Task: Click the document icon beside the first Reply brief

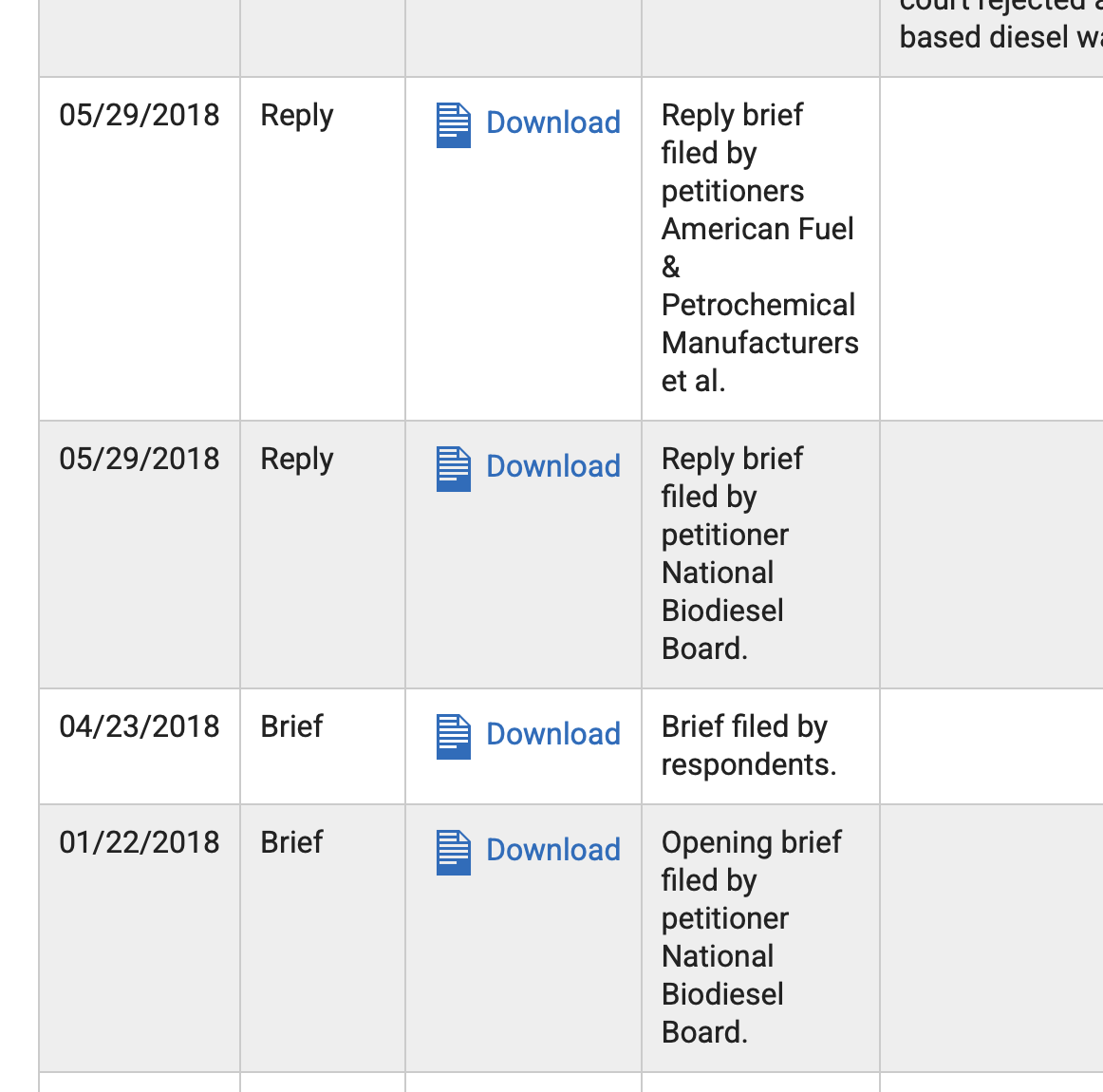Action: (x=453, y=123)
